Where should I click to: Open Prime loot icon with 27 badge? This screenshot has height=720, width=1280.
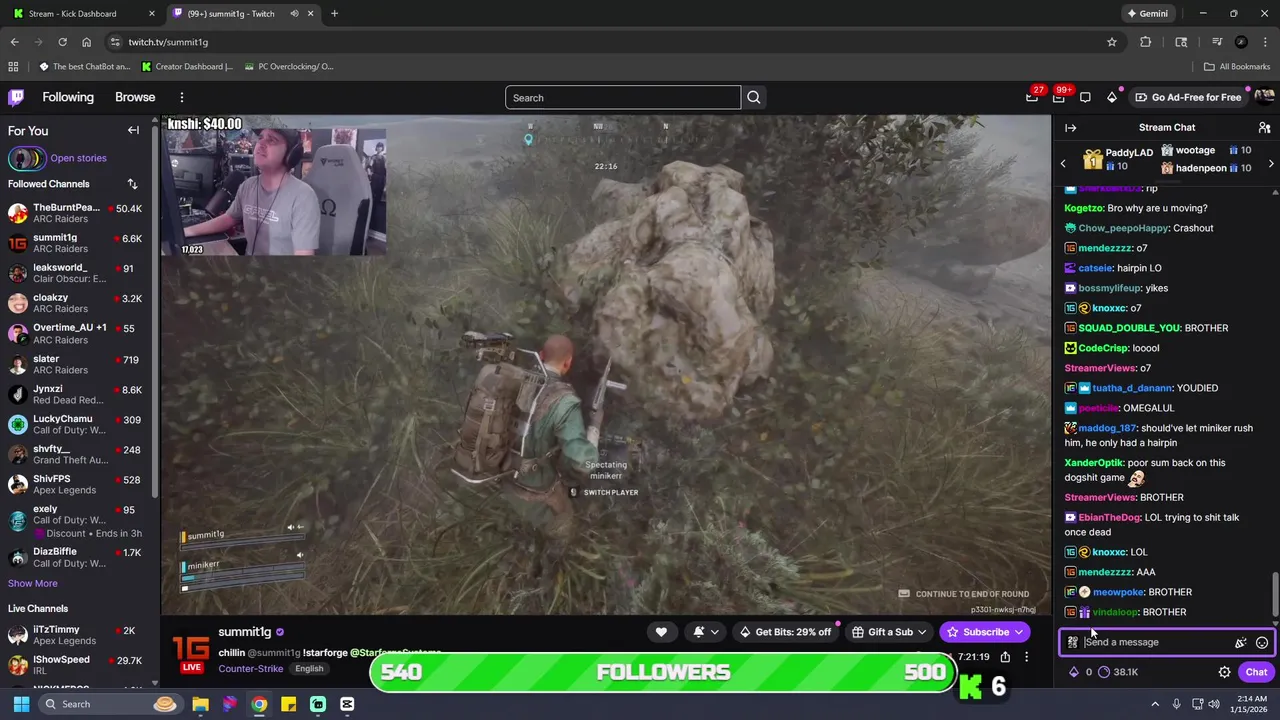point(1032,97)
